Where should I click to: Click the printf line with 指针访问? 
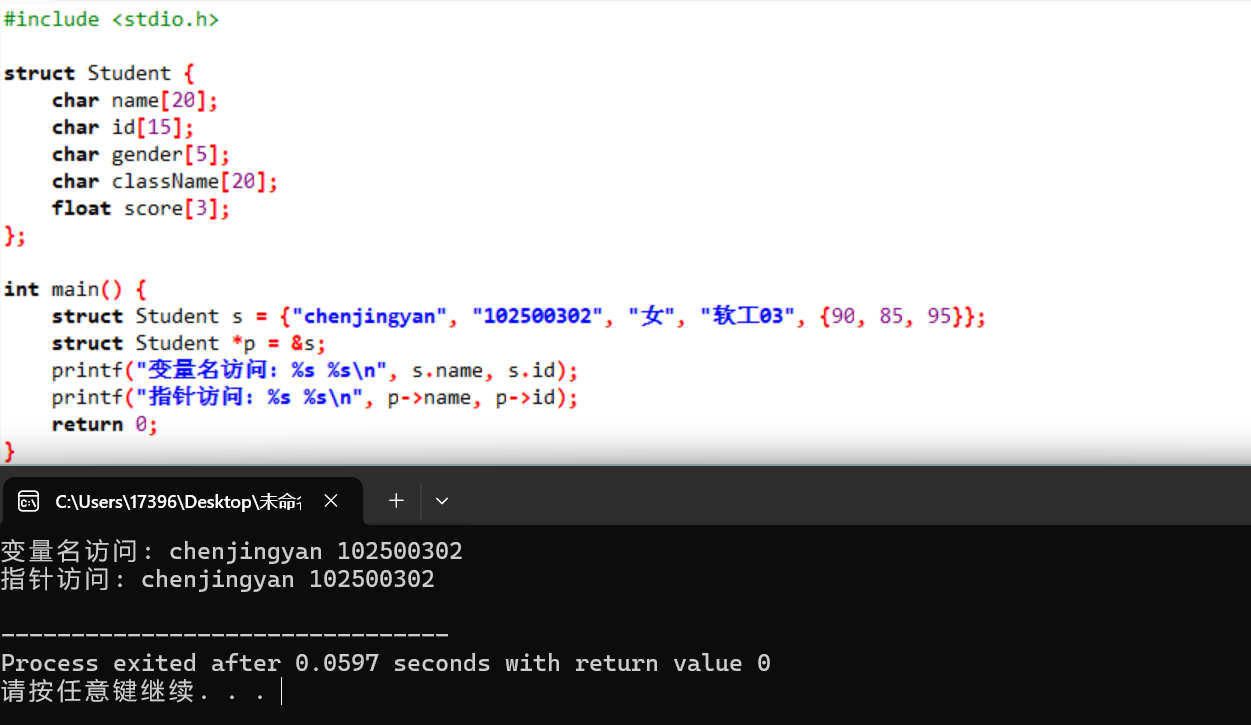[x=315, y=397]
